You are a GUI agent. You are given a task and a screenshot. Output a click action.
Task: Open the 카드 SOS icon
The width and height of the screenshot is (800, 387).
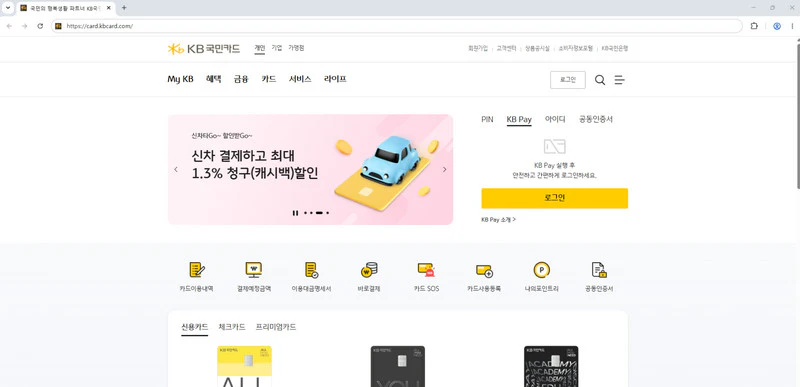tap(426, 270)
